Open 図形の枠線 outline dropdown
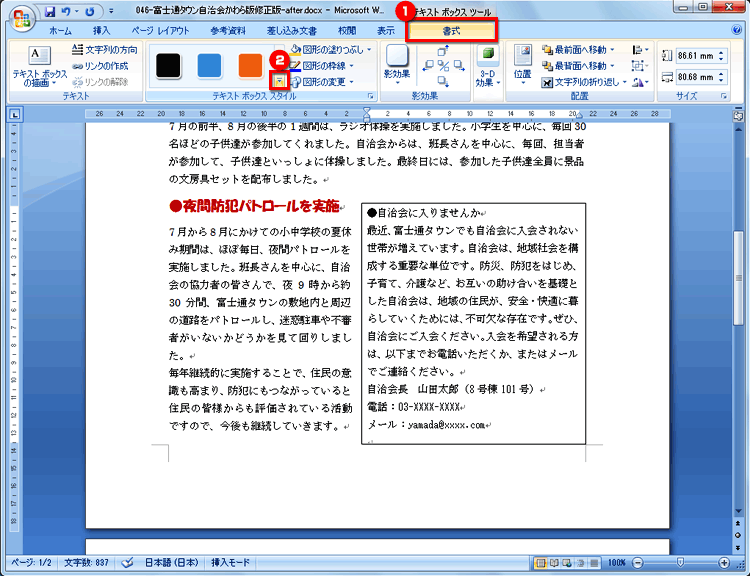This screenshot has width=750, height=576. [322, 66]
